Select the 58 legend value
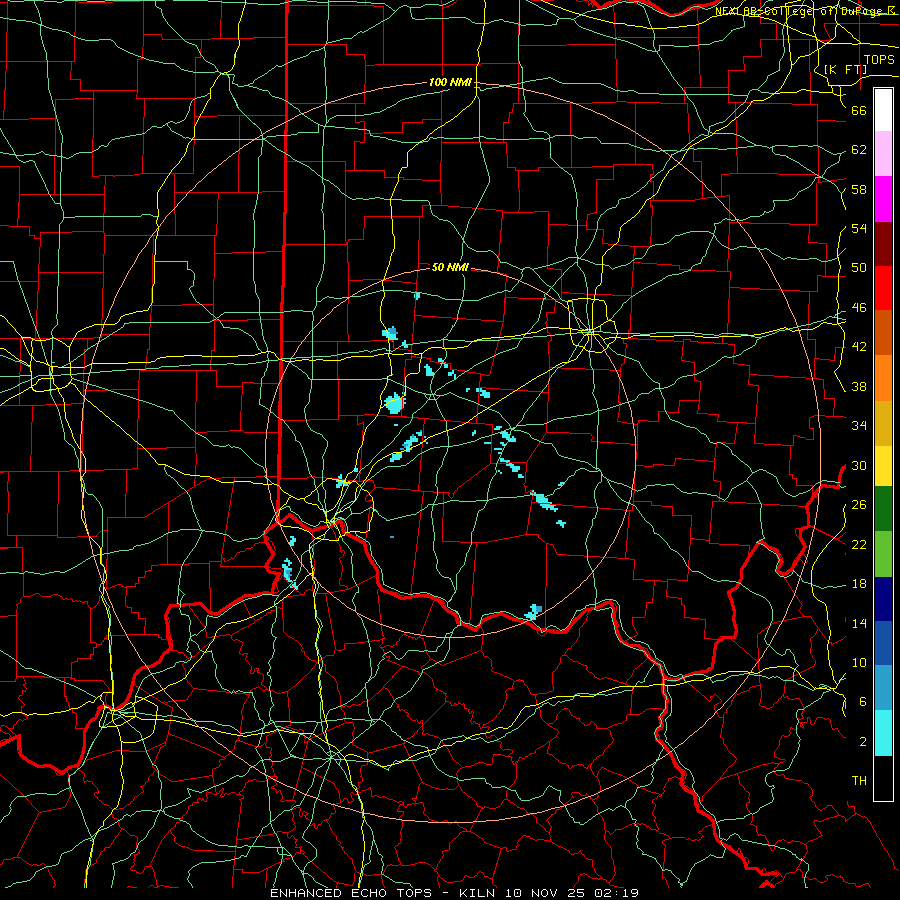This screenshot has height=900, width=900. click(859, 189)
